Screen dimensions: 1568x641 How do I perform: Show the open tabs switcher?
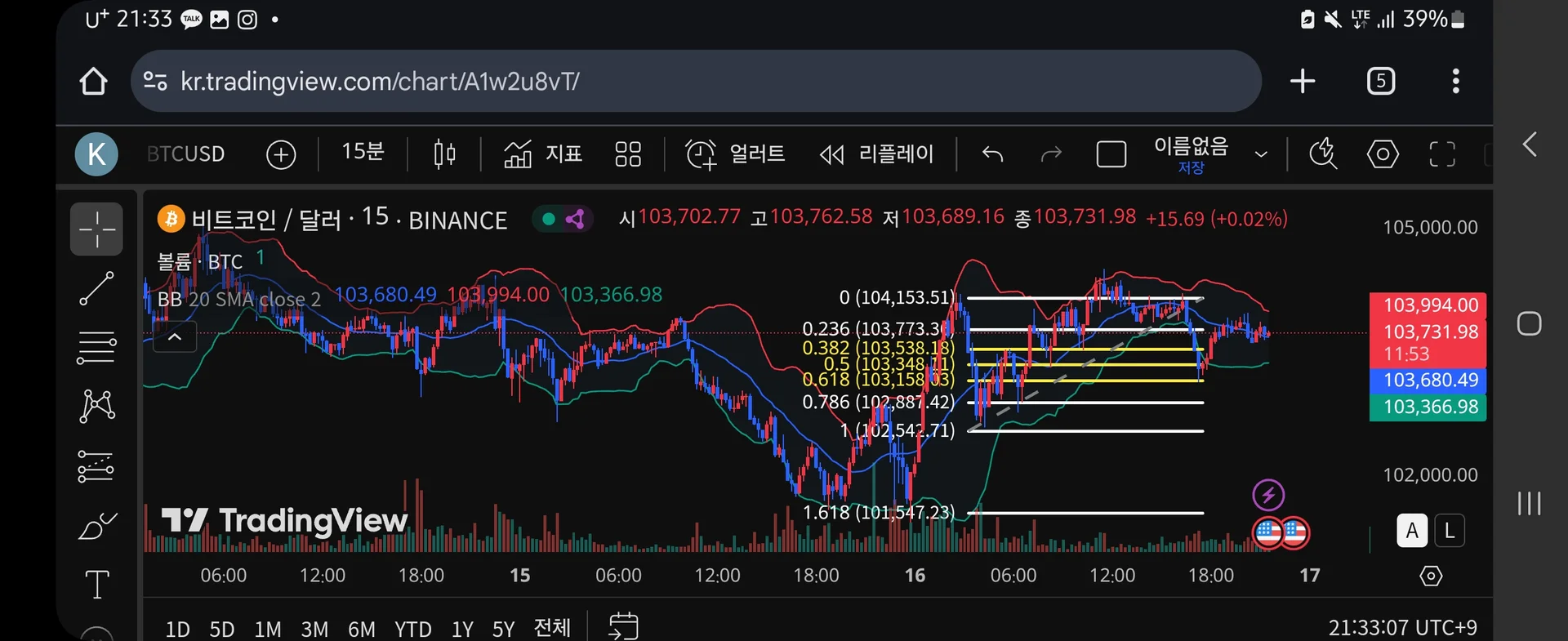coord(1381,81)
